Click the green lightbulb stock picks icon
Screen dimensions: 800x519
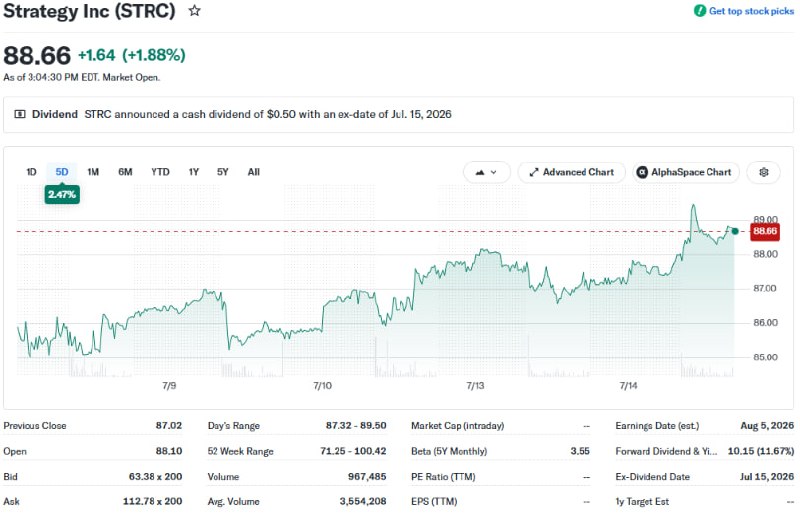click(x=700, y=11)
